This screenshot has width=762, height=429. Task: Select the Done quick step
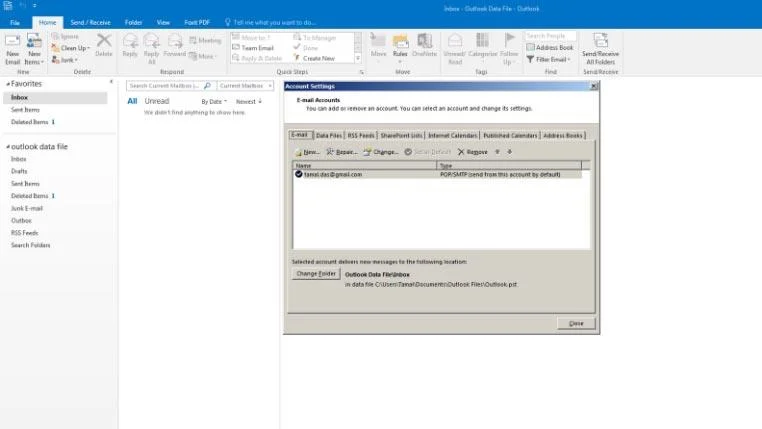pos(306,48)
